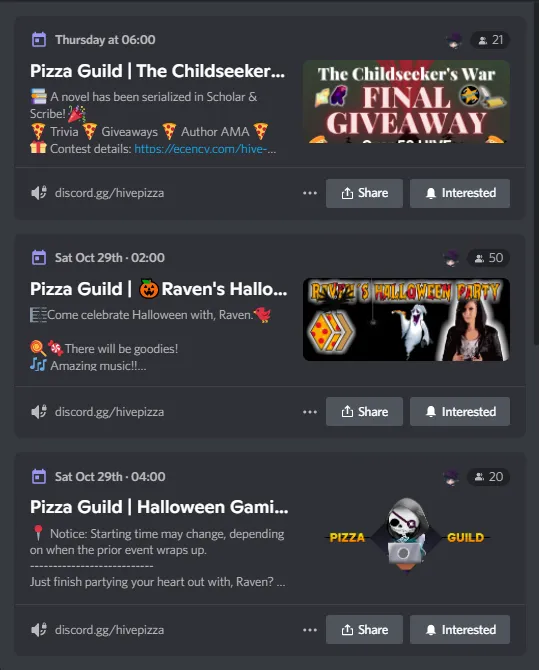539x670 pixels.
Task: Toggle Interested on Raven's Halloween party event
Action: [460, 411]
